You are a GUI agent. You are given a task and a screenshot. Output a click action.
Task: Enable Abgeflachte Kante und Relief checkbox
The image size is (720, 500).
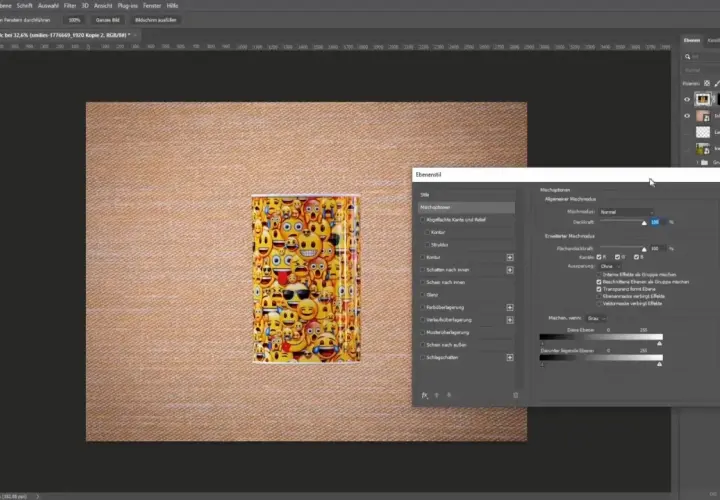coord(422,220)
